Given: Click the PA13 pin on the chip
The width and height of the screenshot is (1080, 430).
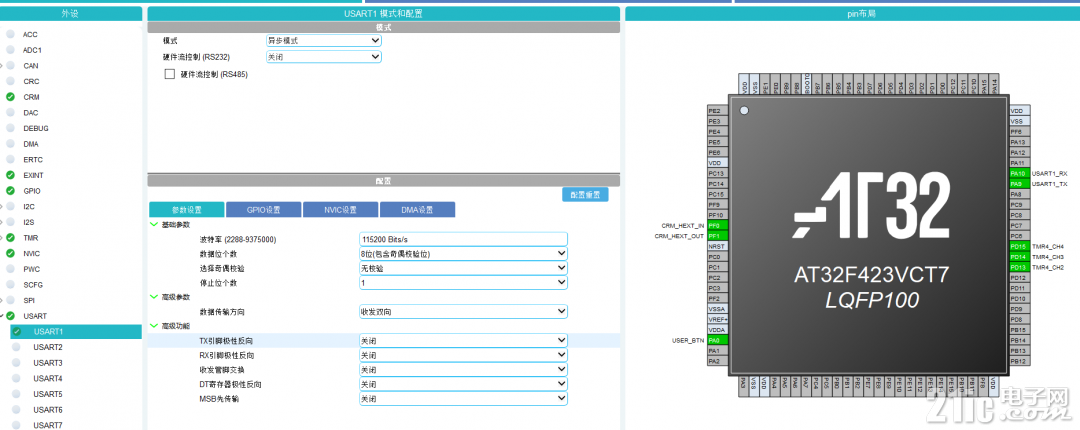Looking at the screenshot, I should click(1019, 142).
